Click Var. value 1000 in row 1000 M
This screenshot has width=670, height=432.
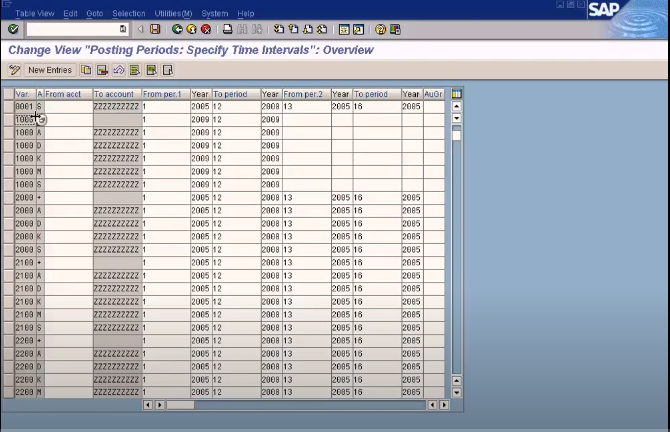[x=24, y=171]
